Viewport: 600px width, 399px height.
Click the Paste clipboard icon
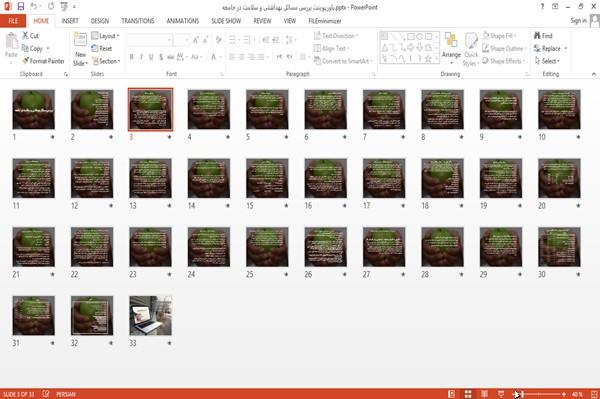tap(11, 41)
